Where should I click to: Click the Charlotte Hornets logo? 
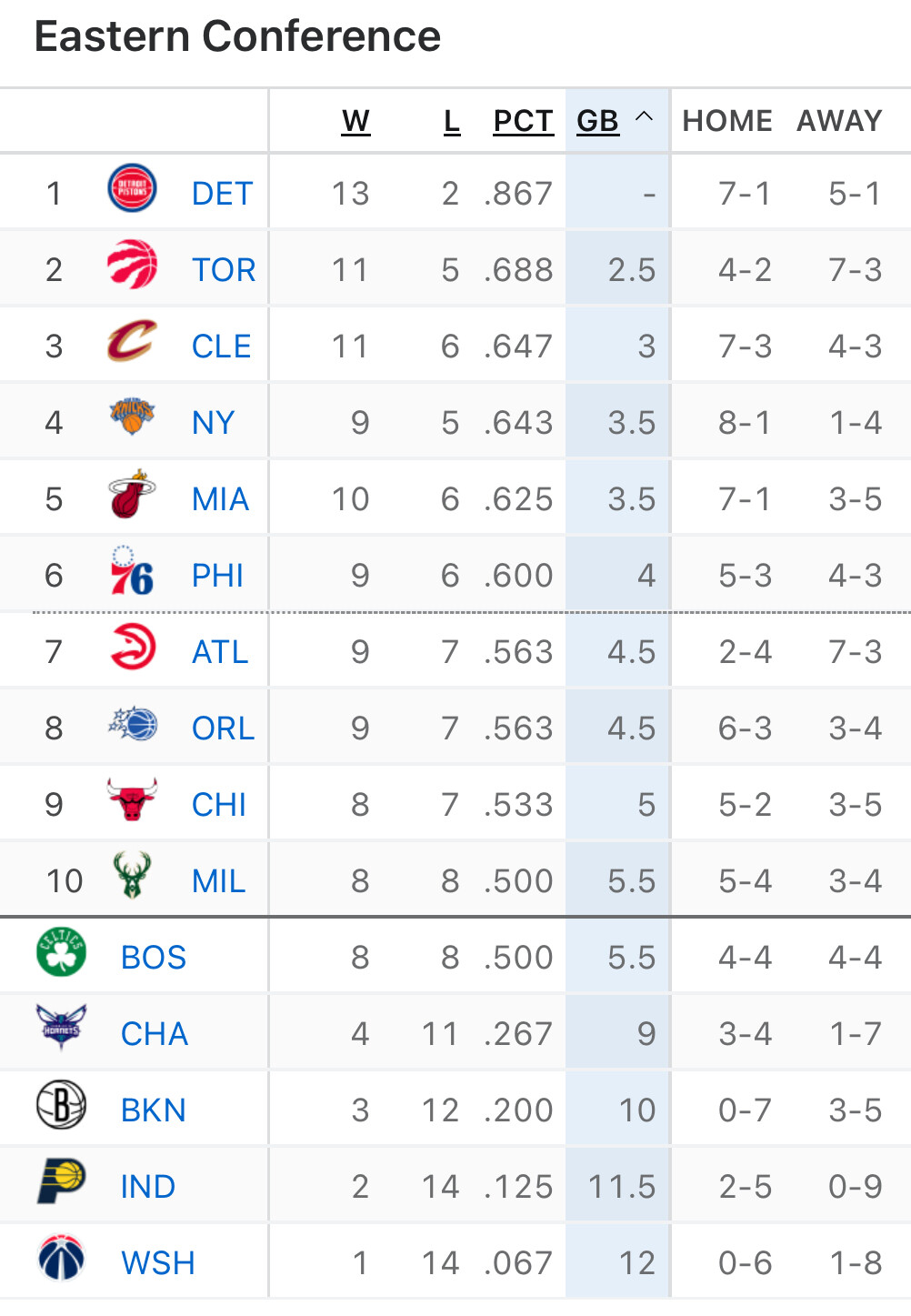tap(61, 1029)
